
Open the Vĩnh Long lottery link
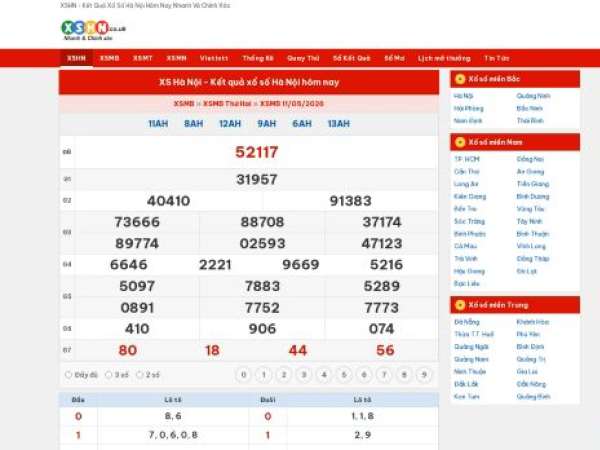(531, 246)
